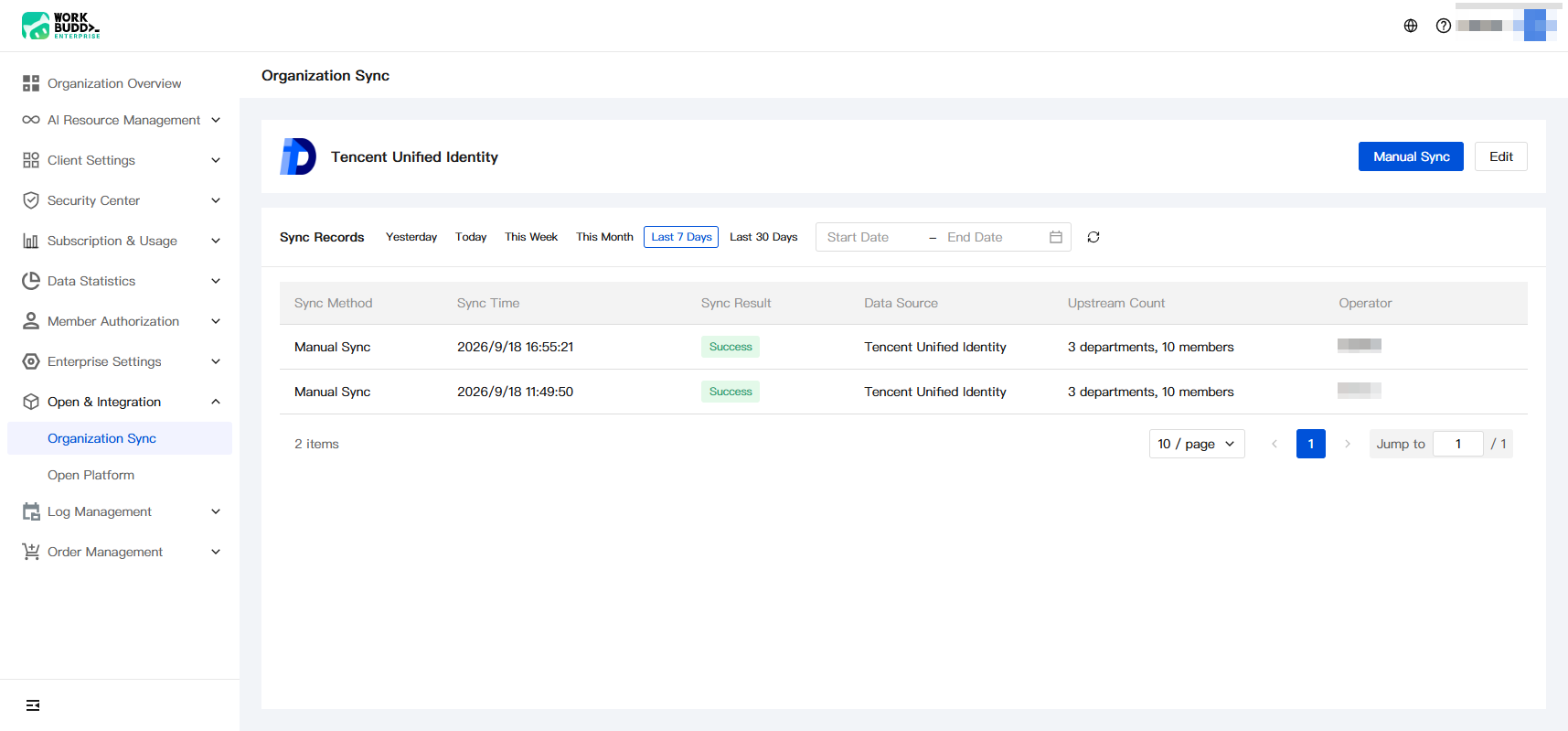Open the date picker calendar icon
Screen dimensions: 1568x731
tap(1056, 237)
